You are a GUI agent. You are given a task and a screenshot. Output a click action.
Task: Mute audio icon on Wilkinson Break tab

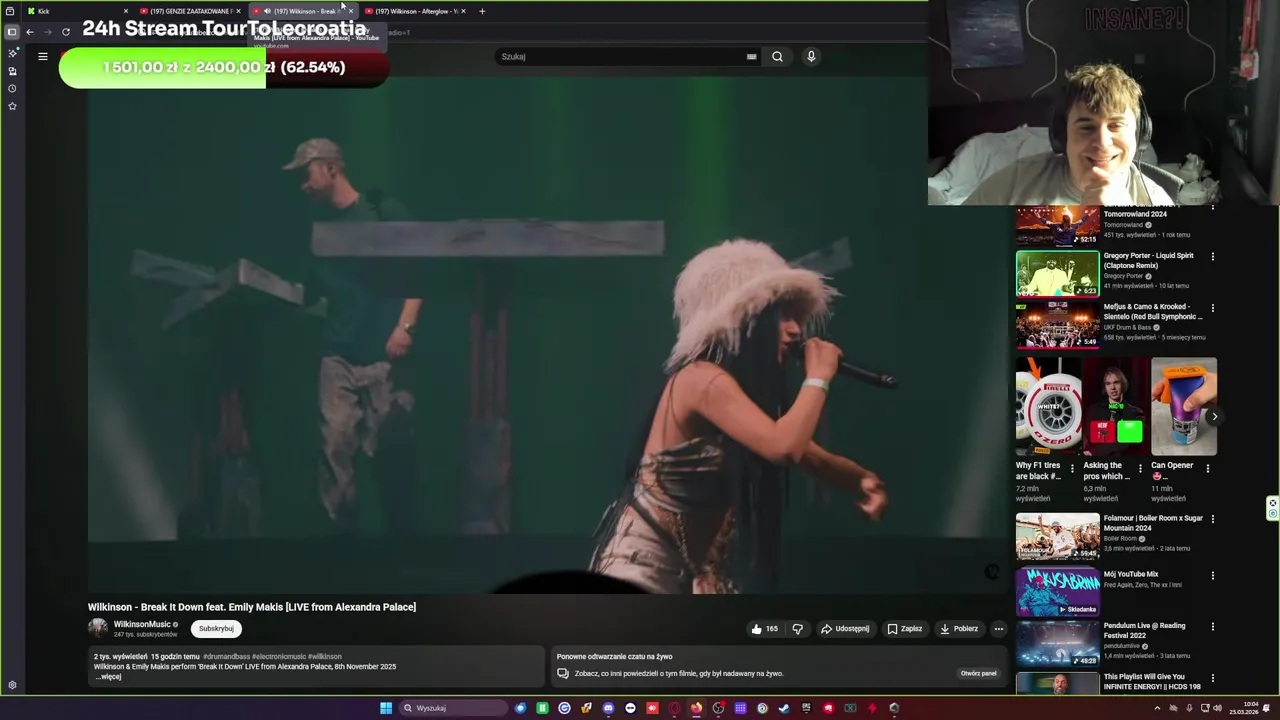(267, 11)
